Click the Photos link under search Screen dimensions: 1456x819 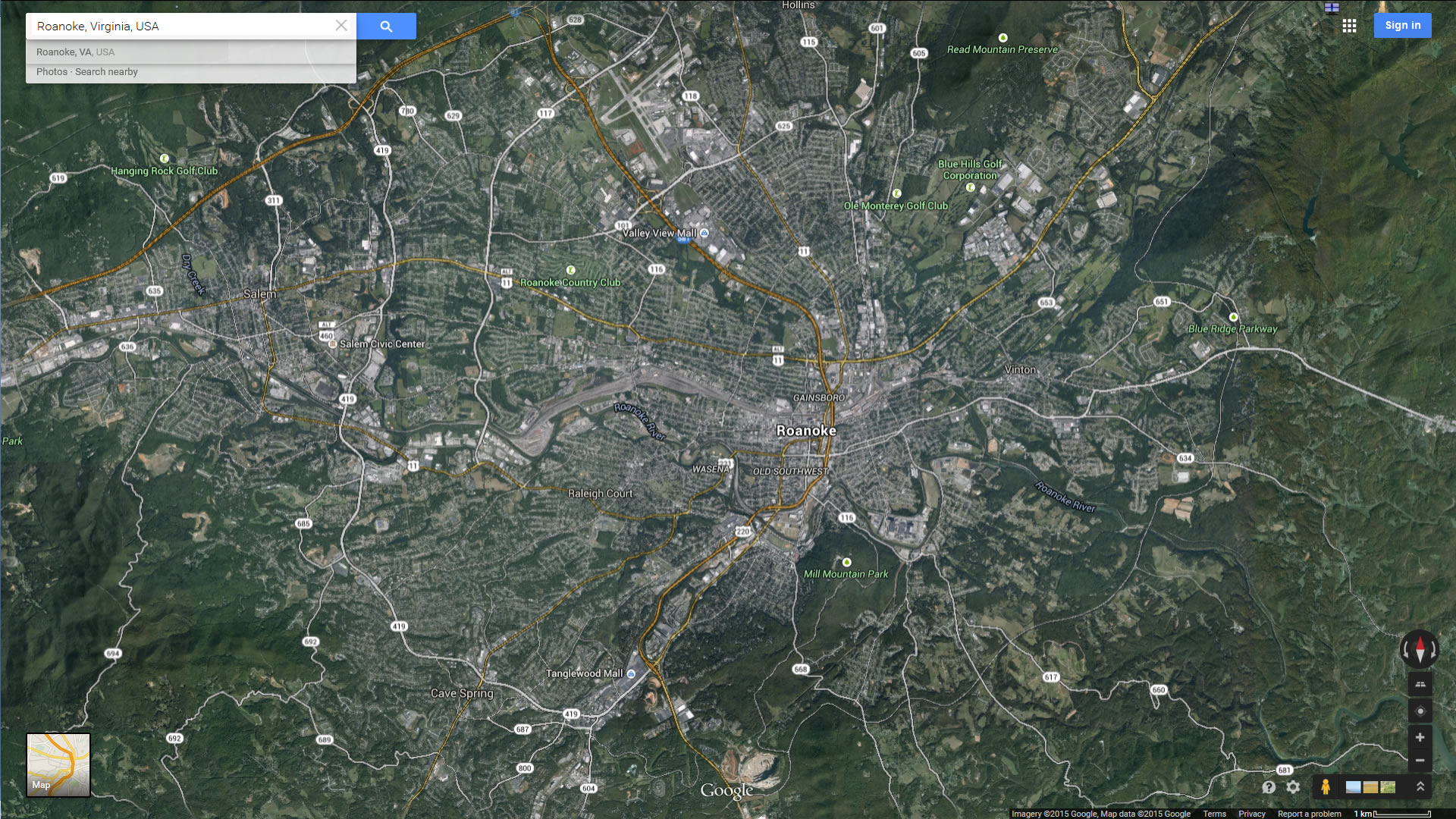52,72
